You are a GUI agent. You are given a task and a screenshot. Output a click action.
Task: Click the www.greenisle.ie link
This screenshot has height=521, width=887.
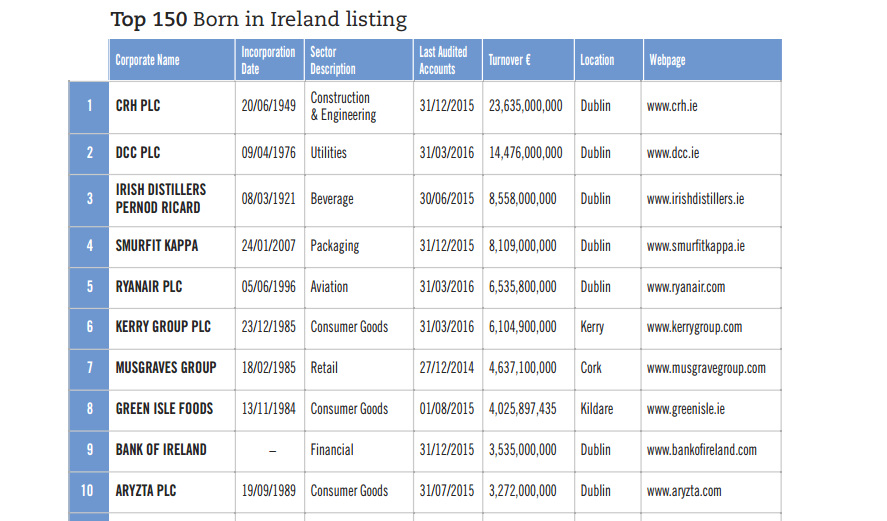coord(686,409)
